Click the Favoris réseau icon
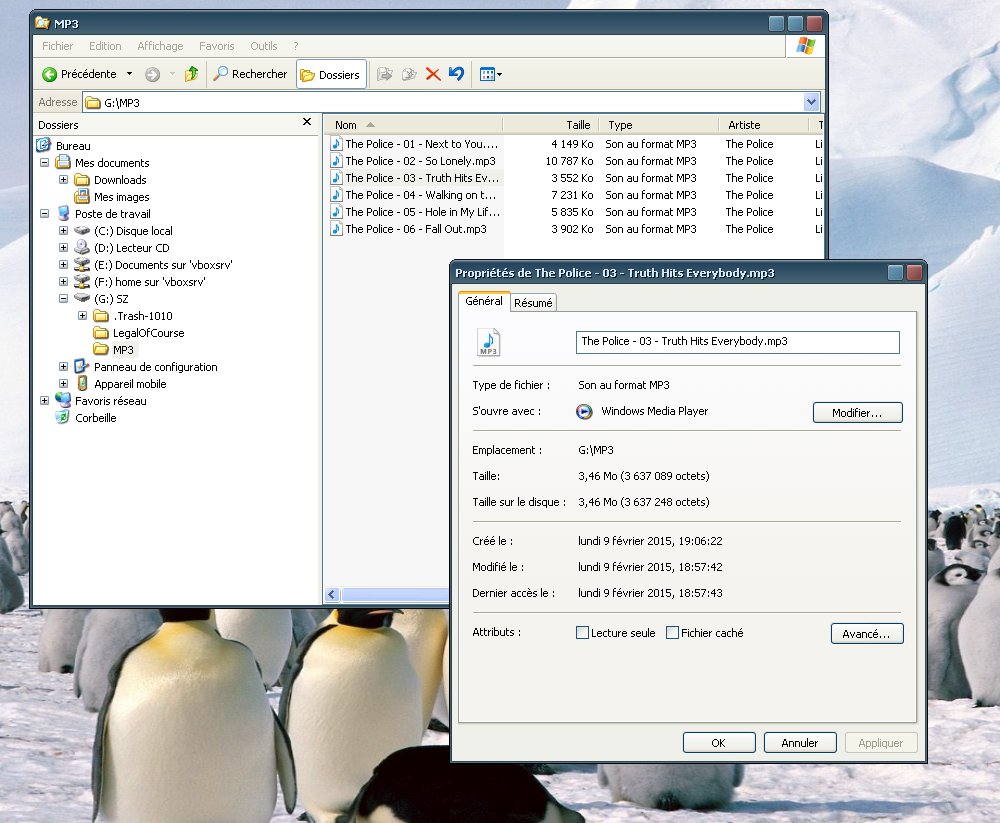The width and height of the screenshot is (1000, 823). (x=62, y=401)
